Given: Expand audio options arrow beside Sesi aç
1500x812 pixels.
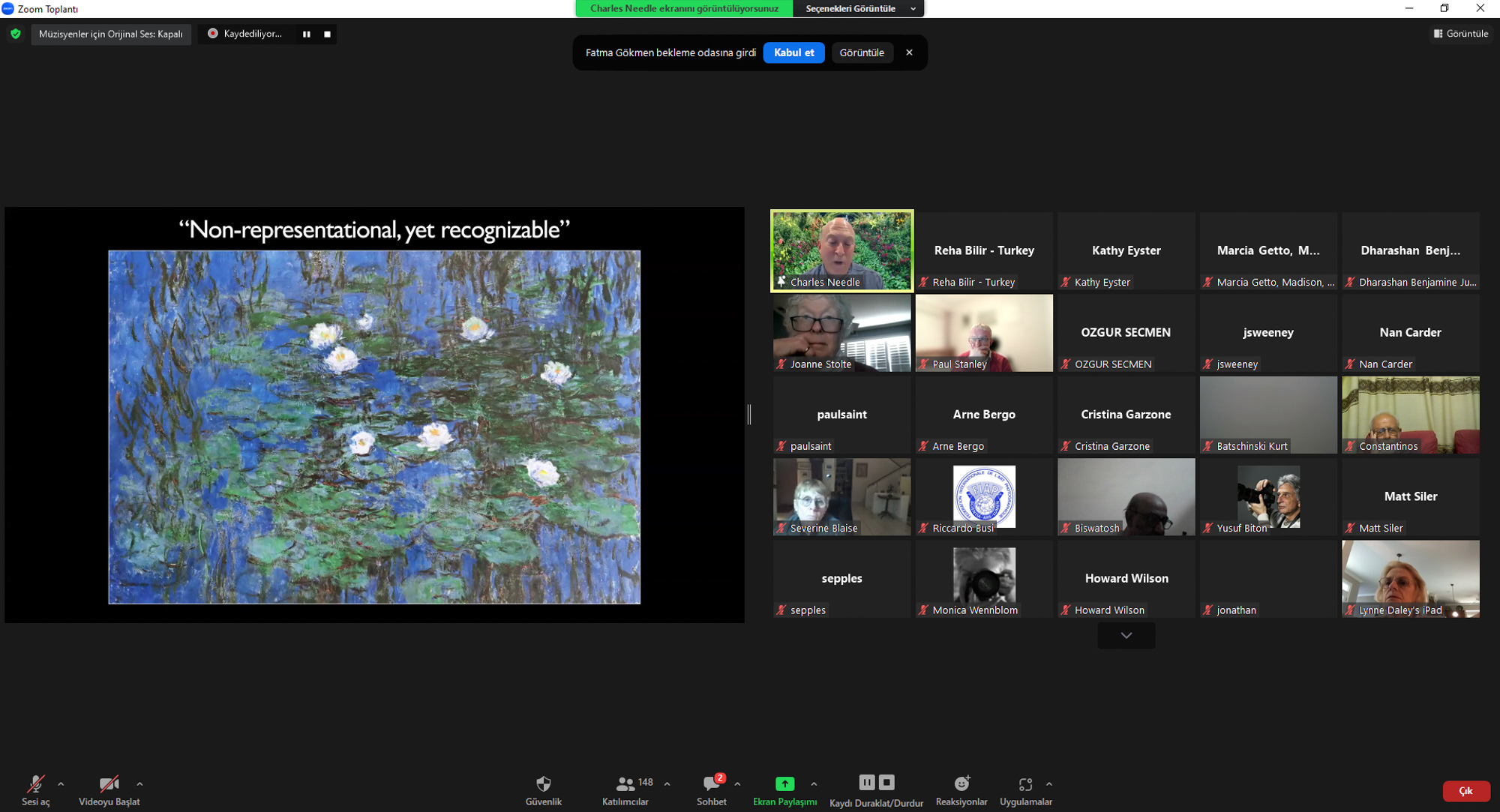Looking at the screenshot, I should pos(61,784).
